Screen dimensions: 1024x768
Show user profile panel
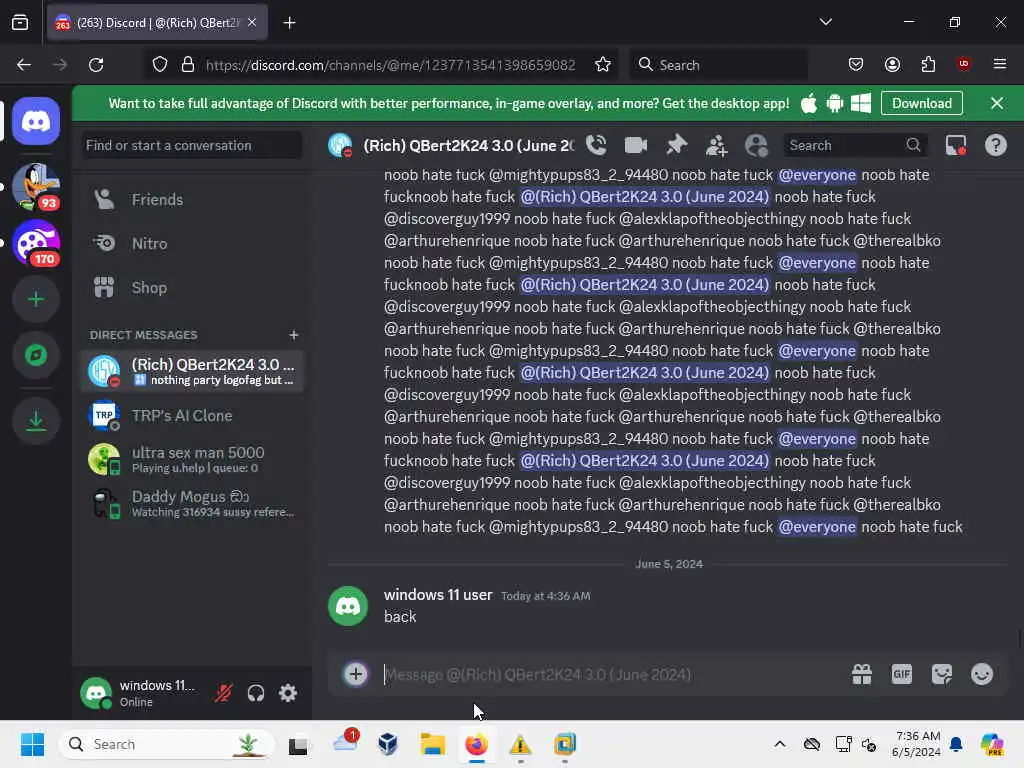756,145
